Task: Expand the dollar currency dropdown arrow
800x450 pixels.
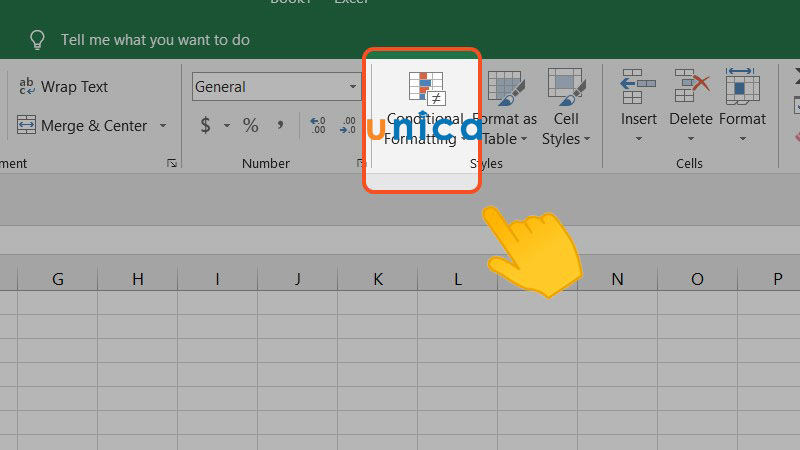Action: pyautogui.click(x=227, y=126)
